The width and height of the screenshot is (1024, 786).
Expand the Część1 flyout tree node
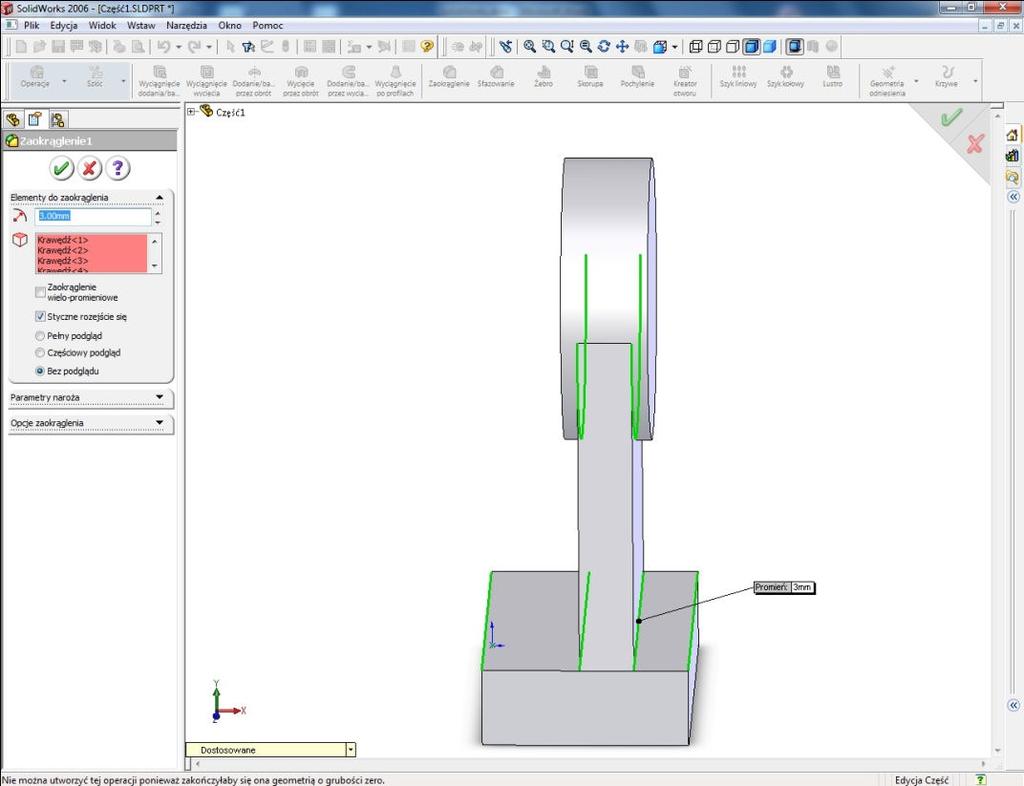coord(191,112)
